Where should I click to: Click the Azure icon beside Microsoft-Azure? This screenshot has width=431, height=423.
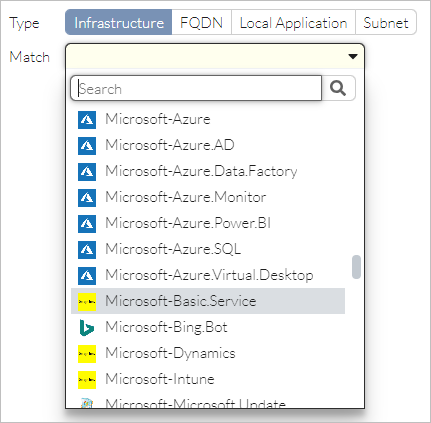(87, 120)
